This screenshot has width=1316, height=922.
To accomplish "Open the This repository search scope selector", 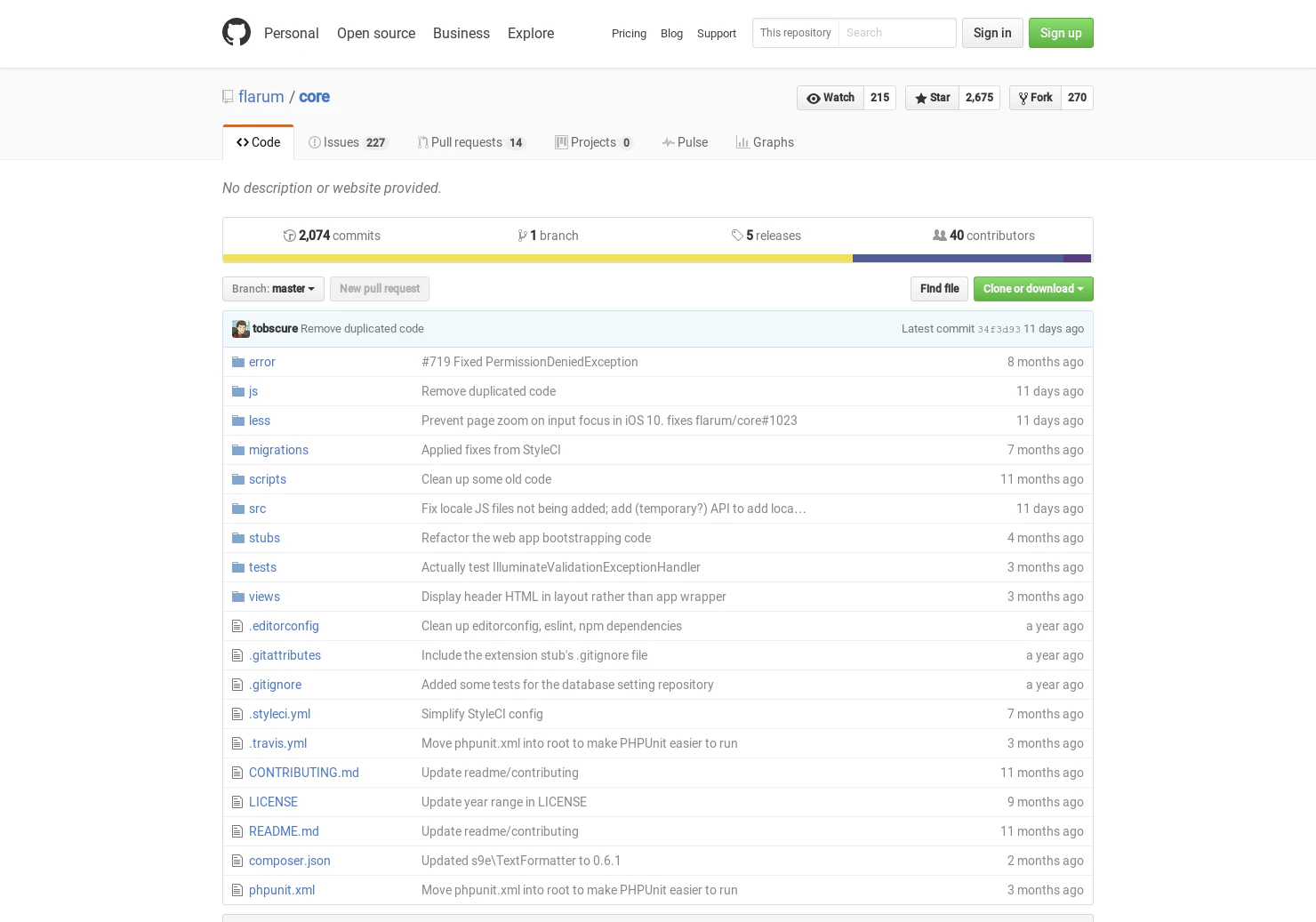I will coord(796,33).
